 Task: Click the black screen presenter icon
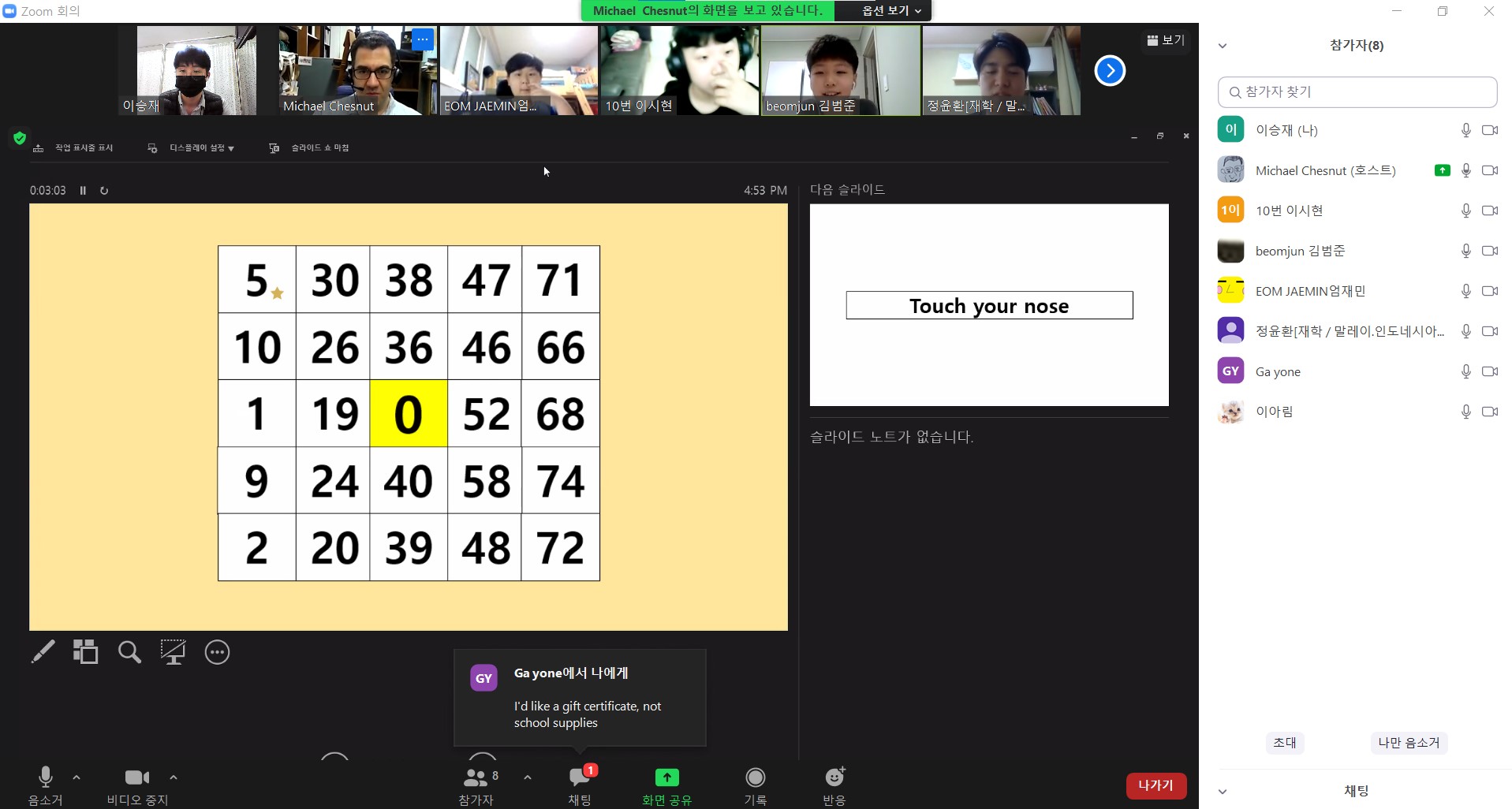[x=173, y=652]
